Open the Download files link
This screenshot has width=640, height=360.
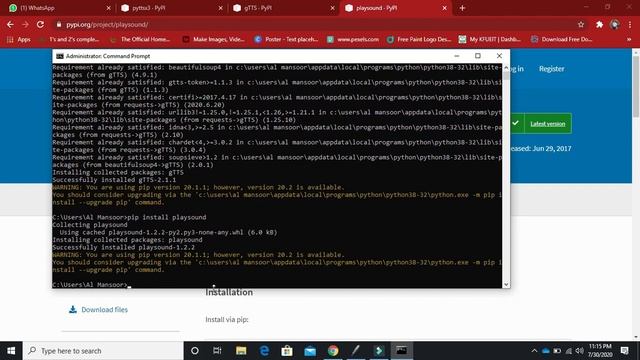click(104, 309)
